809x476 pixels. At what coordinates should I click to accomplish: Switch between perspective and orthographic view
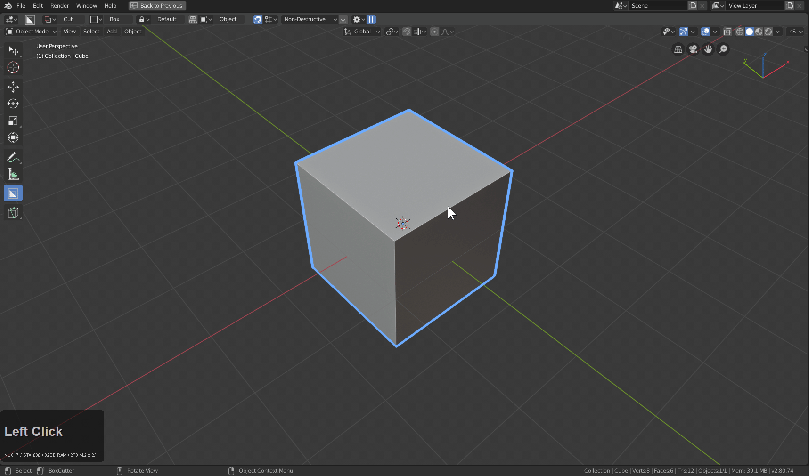[x=678, y=49]
